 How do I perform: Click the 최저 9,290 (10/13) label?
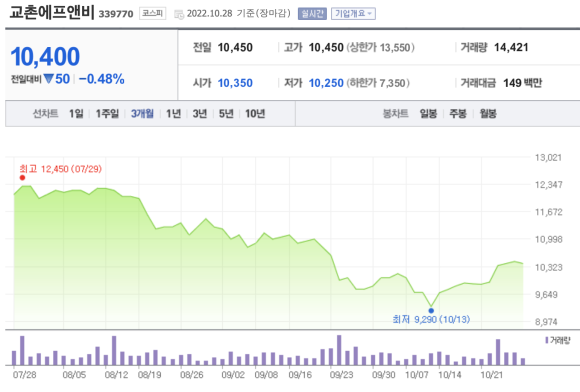[431, 319]
